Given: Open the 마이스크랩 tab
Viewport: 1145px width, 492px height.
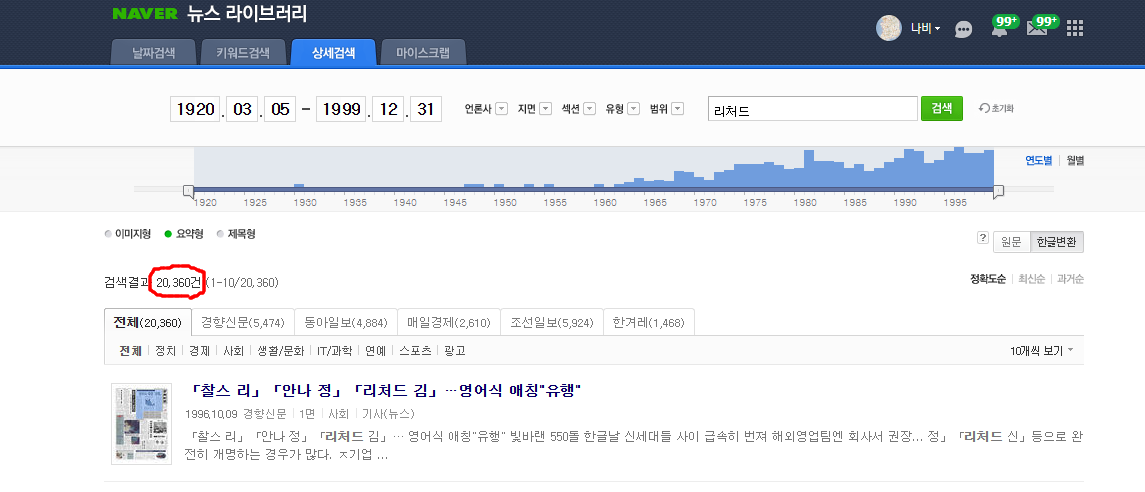Looking at the screenshot, I should click(x=423, y=53).
